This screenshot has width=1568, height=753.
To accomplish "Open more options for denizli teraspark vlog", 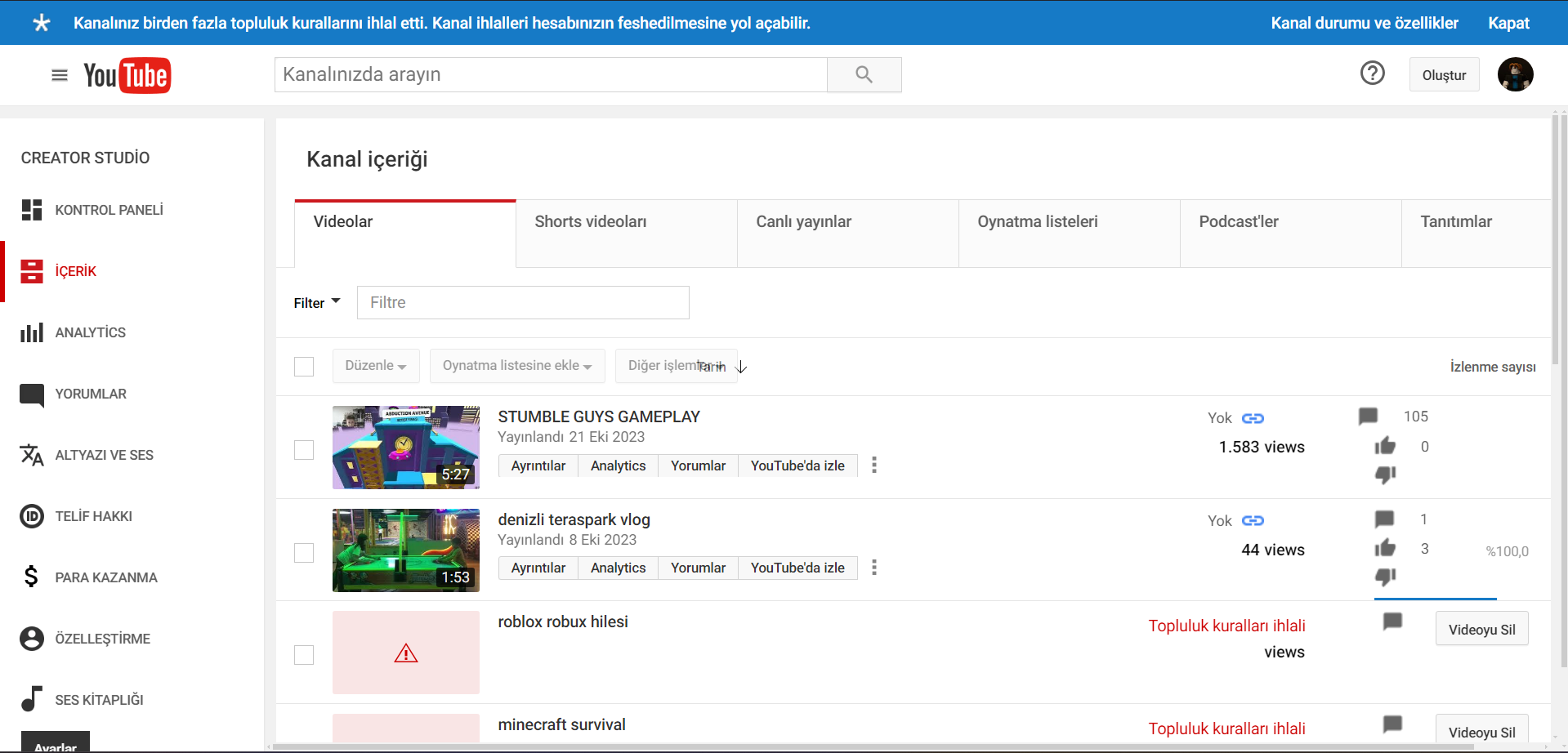I will tap(874, 567).
